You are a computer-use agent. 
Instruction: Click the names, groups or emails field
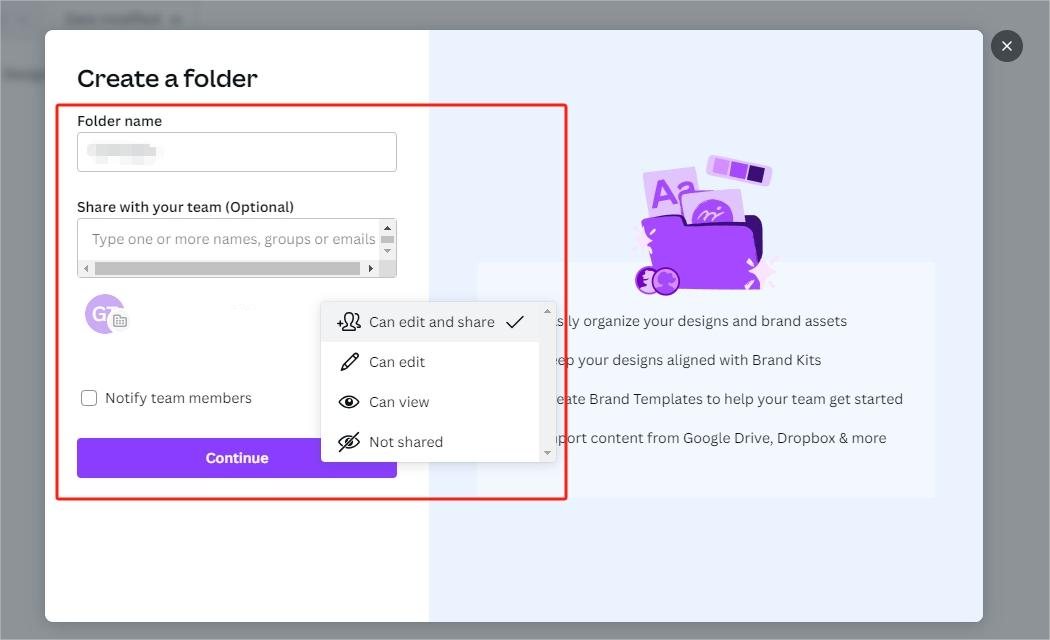[x=230, y=240]
